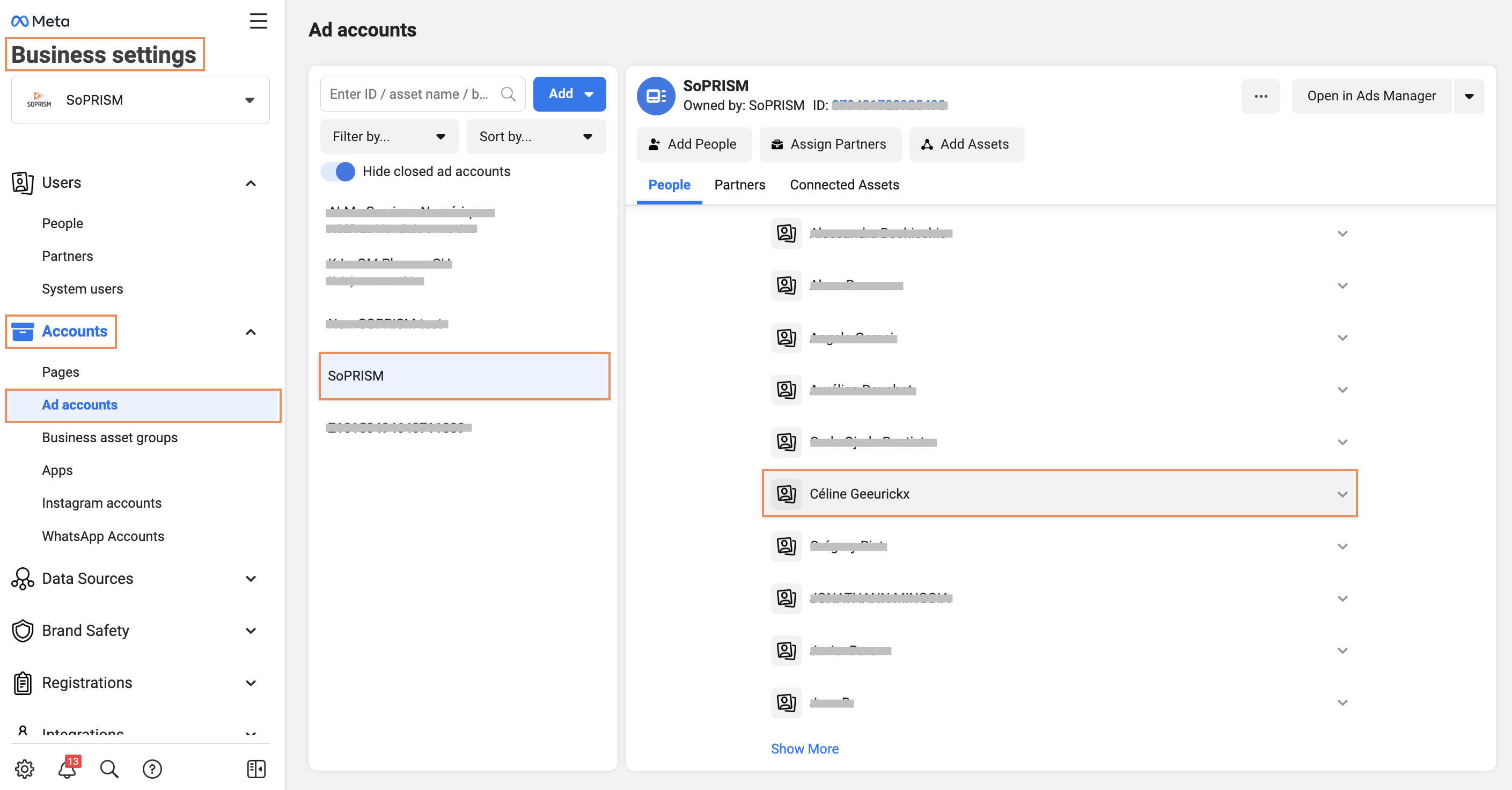The image size is (1512, 790).
Task: Click Add People button
Action: tap(693, 144)
